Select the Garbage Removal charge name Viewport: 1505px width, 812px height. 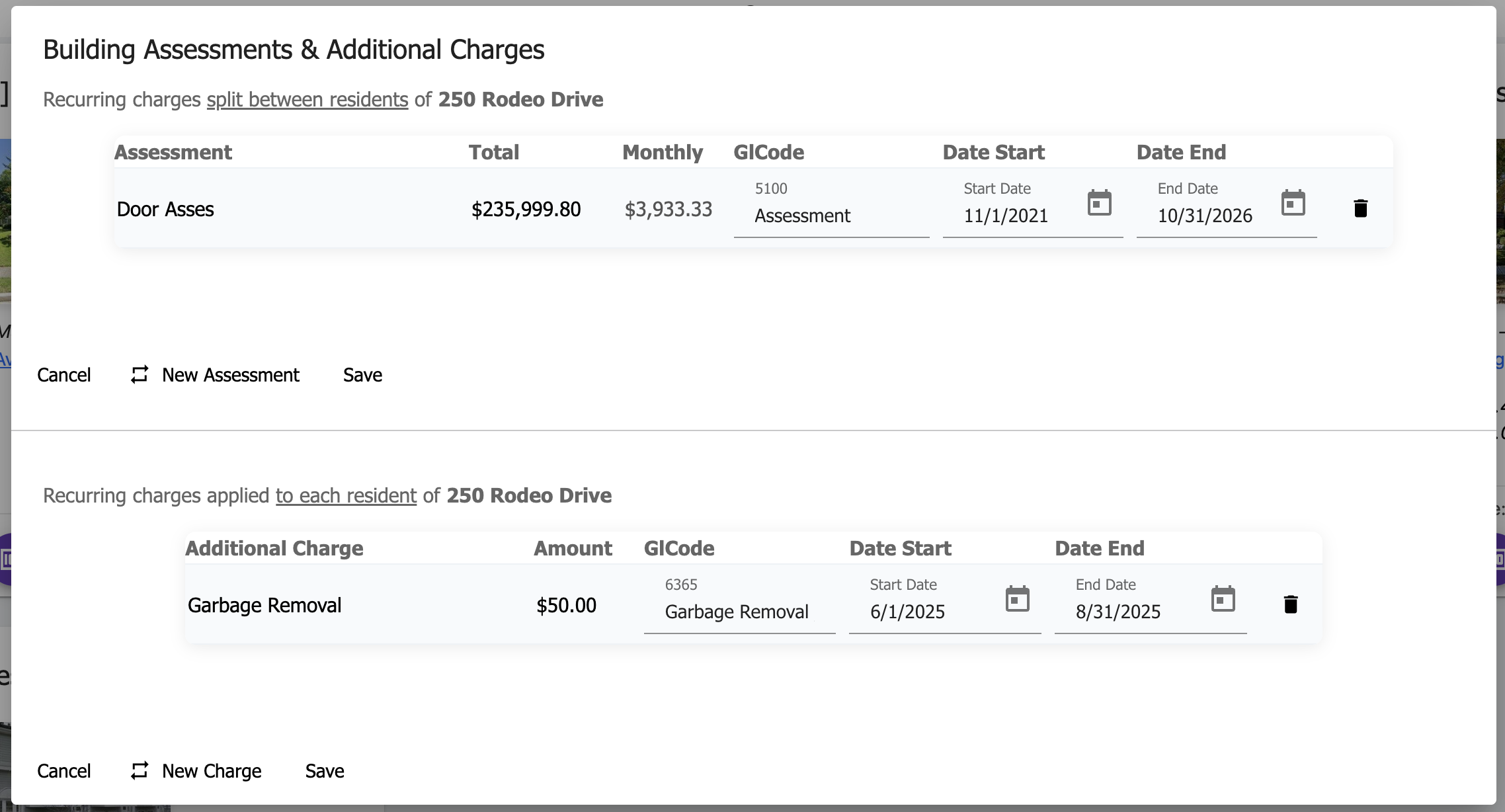point(264,605)
